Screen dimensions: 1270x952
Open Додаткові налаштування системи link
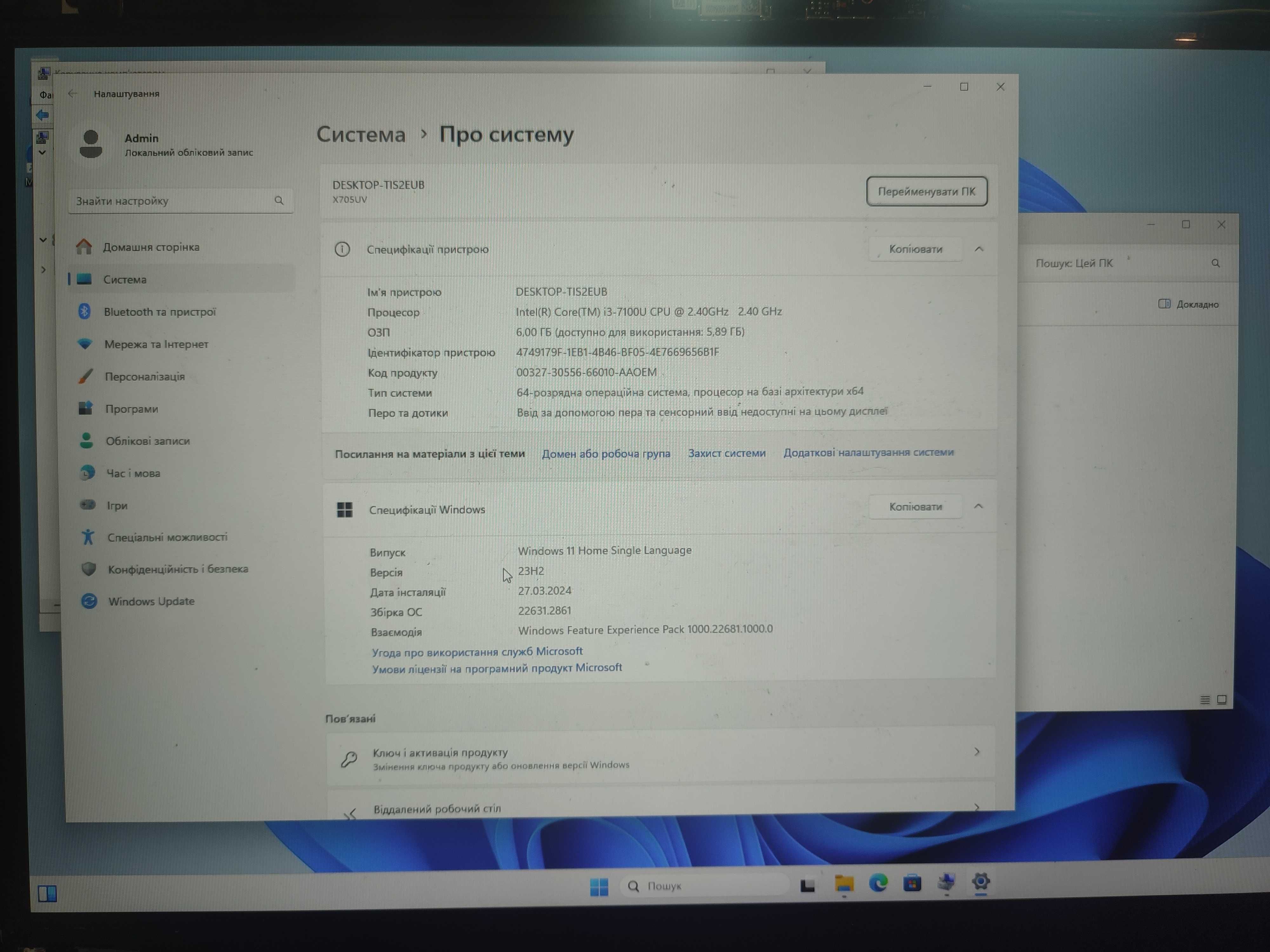point(868,452)
